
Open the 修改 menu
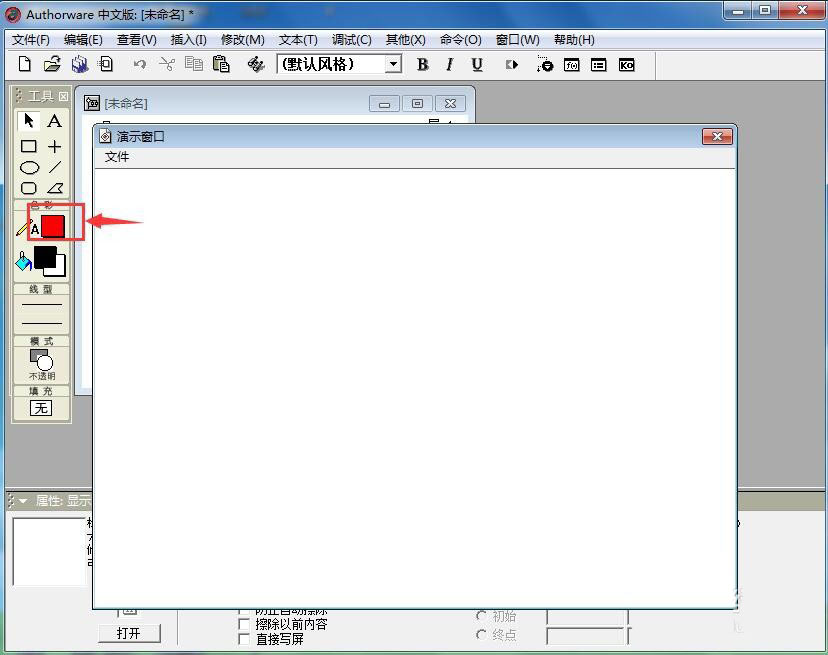(x=243, y=39)
